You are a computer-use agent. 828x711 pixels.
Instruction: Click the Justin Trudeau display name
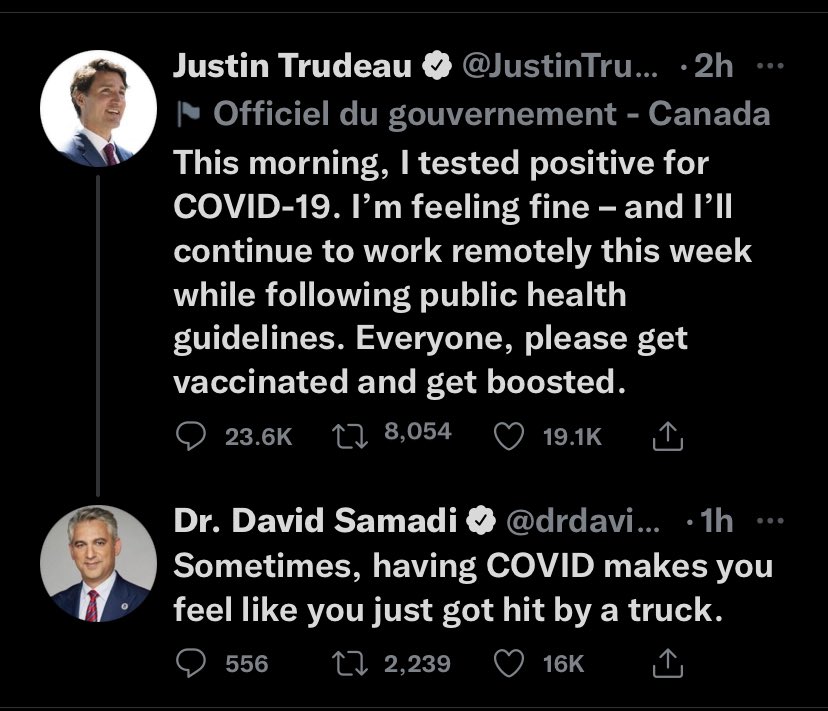coord(294,67)
